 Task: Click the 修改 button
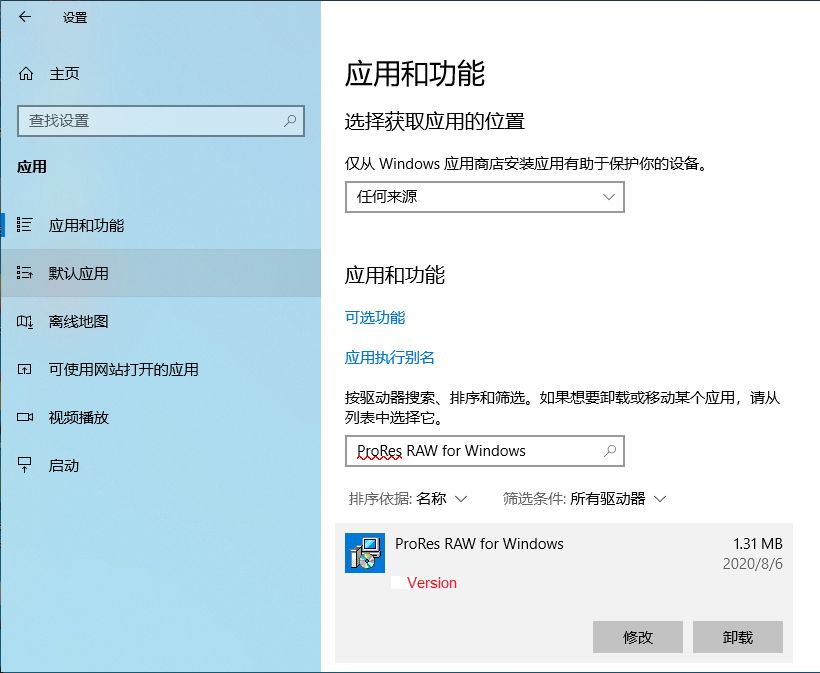[x=637, y=637]
